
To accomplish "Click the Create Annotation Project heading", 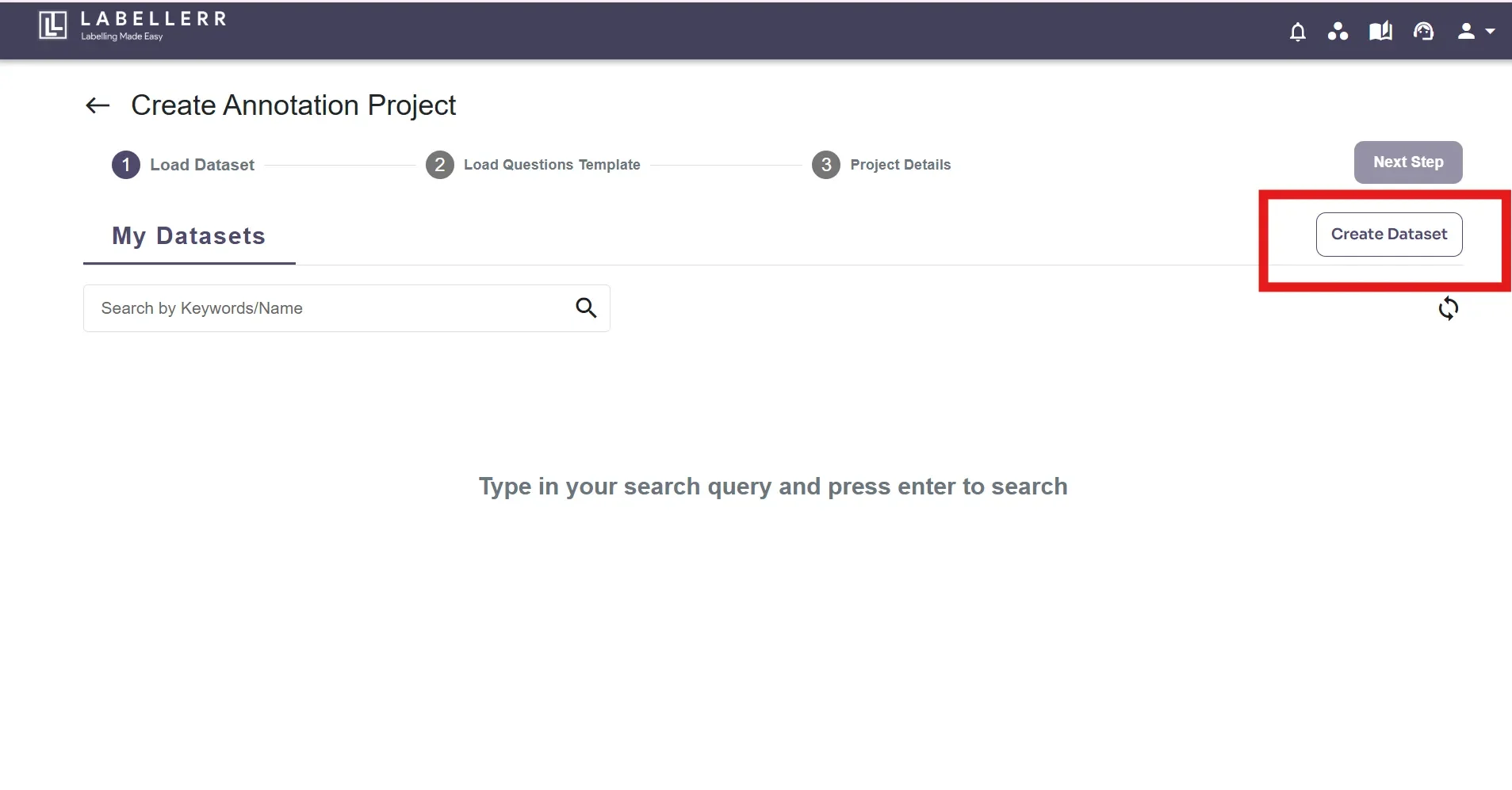I will click(293, 105).
